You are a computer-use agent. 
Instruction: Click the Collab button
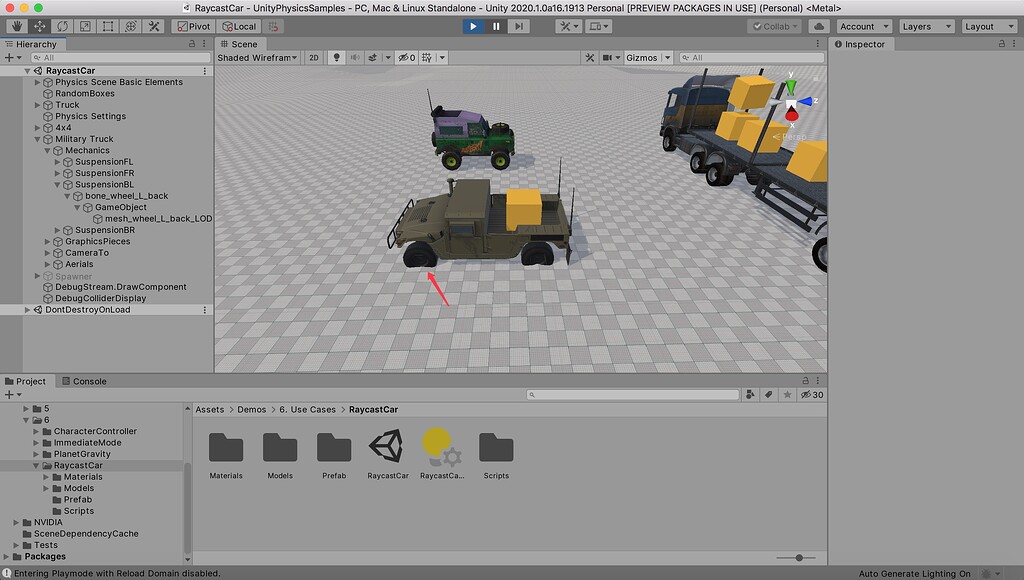coord(774,26)
